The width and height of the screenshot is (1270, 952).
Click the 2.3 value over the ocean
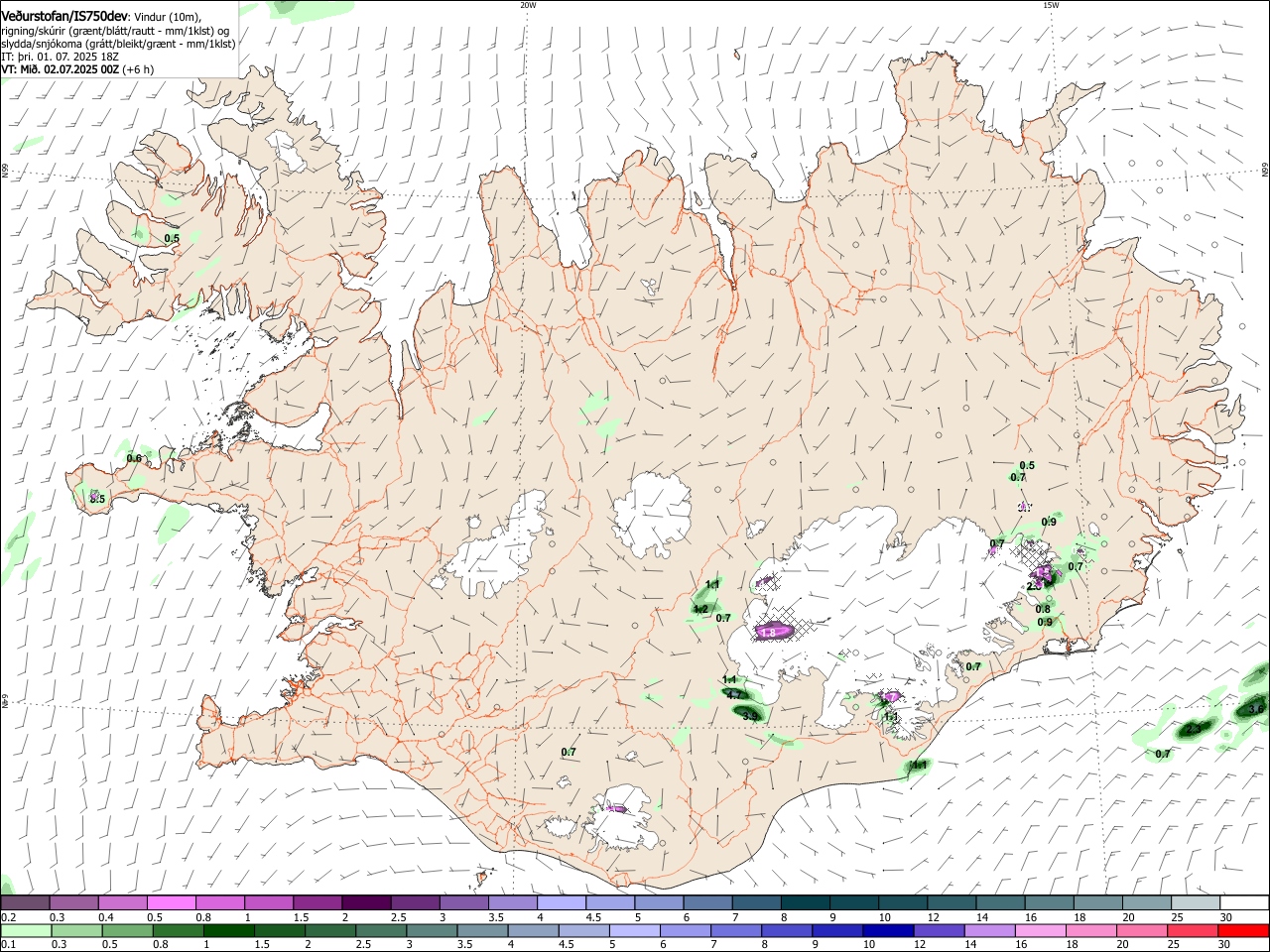point(1194,730)
